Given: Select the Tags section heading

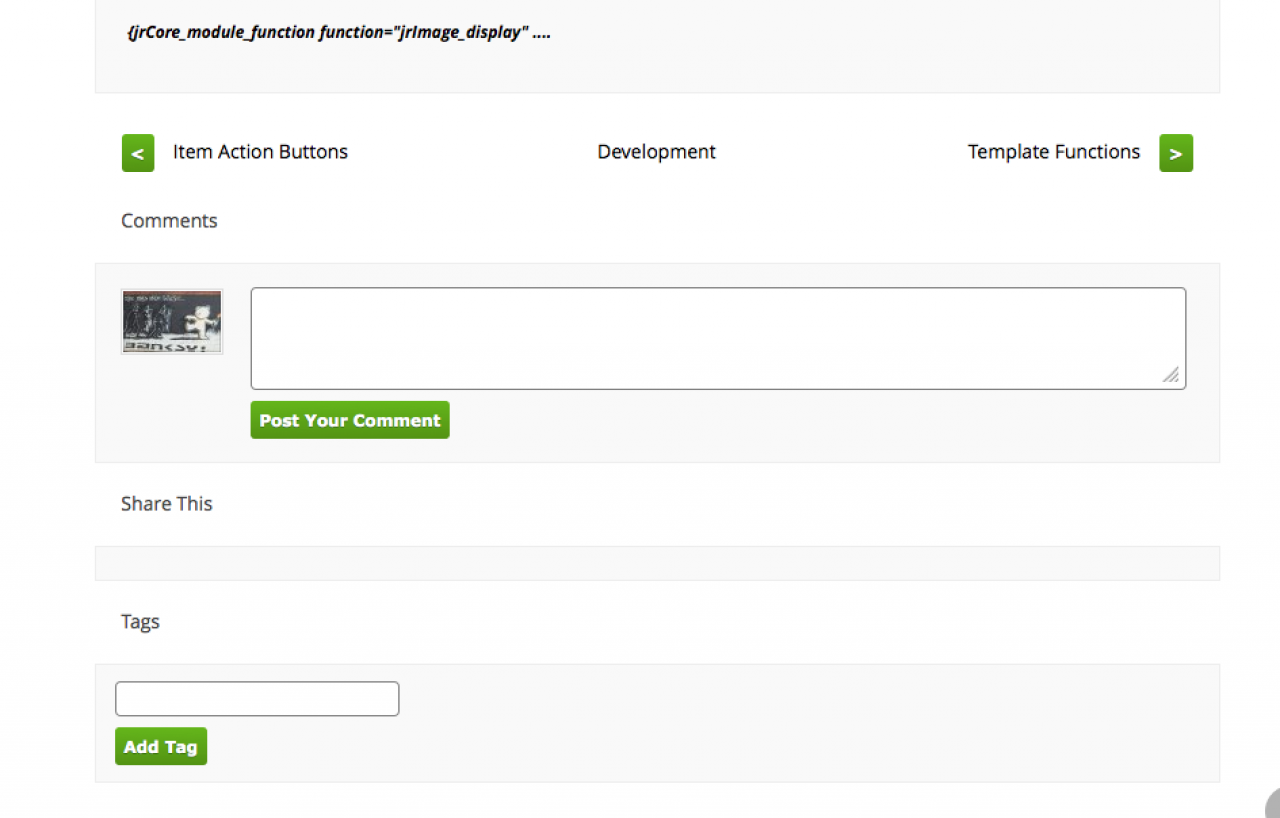Looking at the screenshot, I should point(140,622).
